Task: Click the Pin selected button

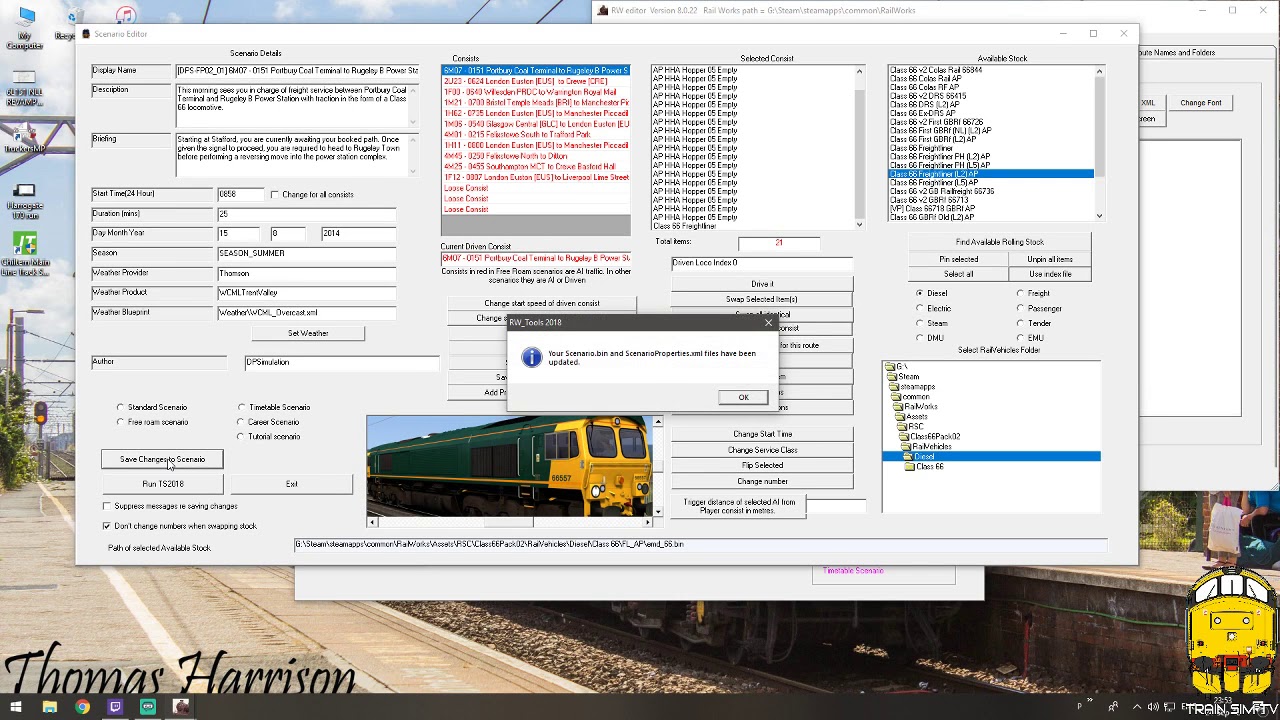Action: 958,260
